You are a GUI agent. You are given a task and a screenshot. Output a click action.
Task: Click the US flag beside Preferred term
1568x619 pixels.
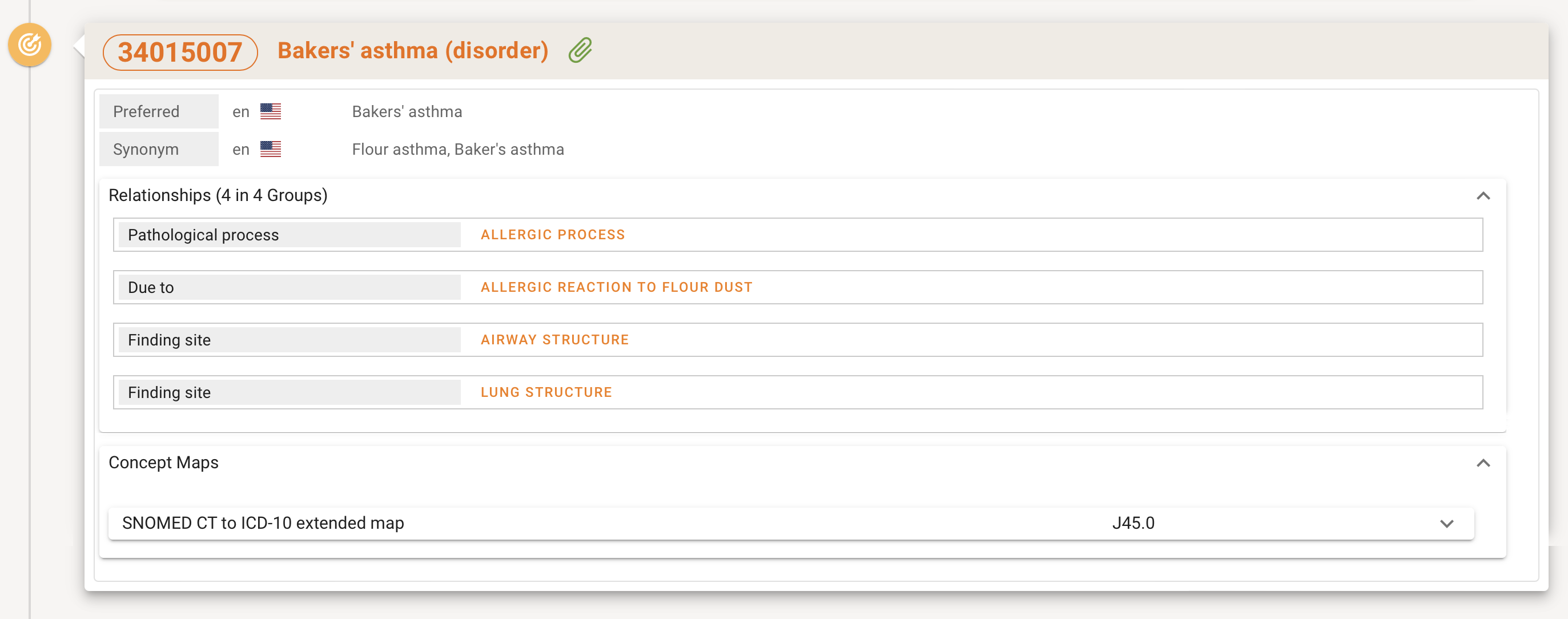click(x=270, y=111)
